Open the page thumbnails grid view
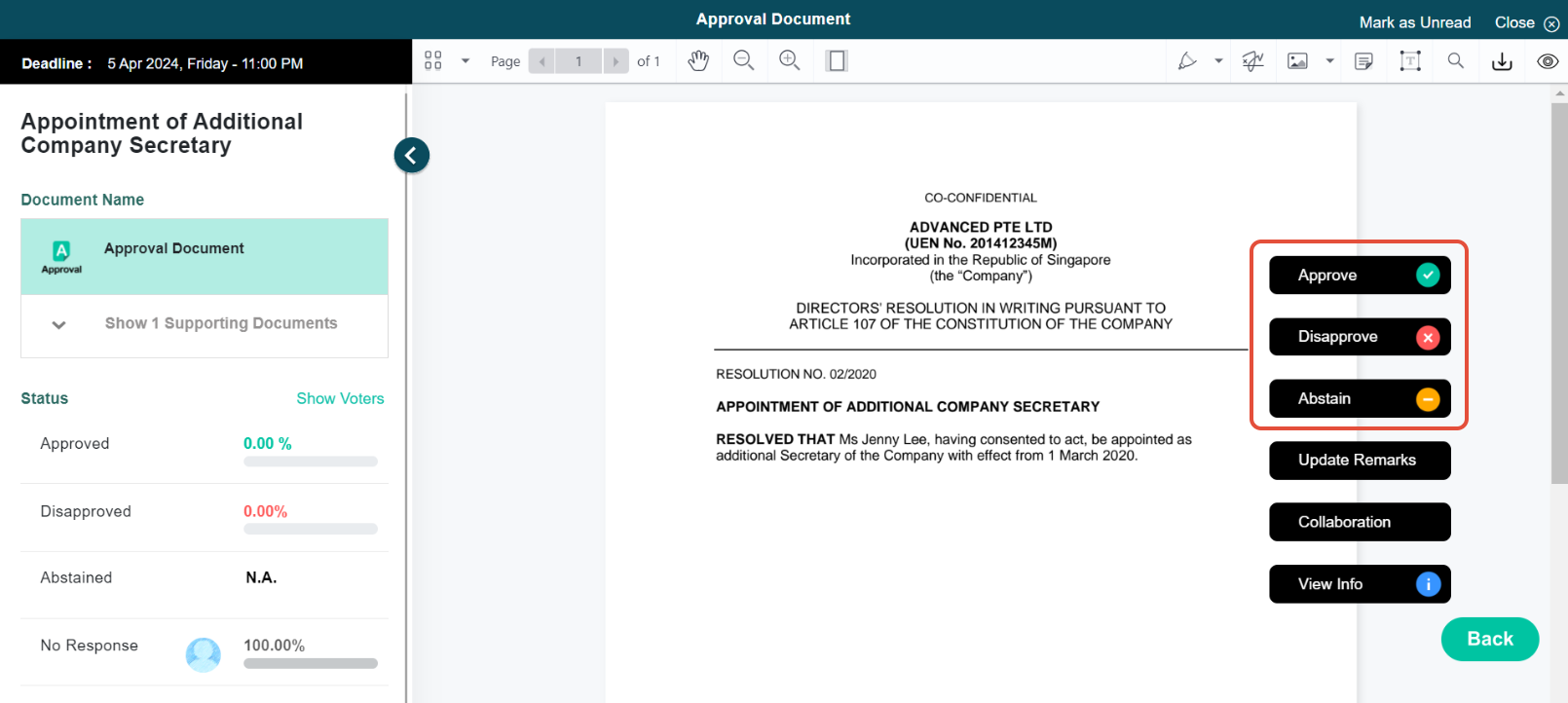This screenshot has height=703, width=1568. pos(433,61)
